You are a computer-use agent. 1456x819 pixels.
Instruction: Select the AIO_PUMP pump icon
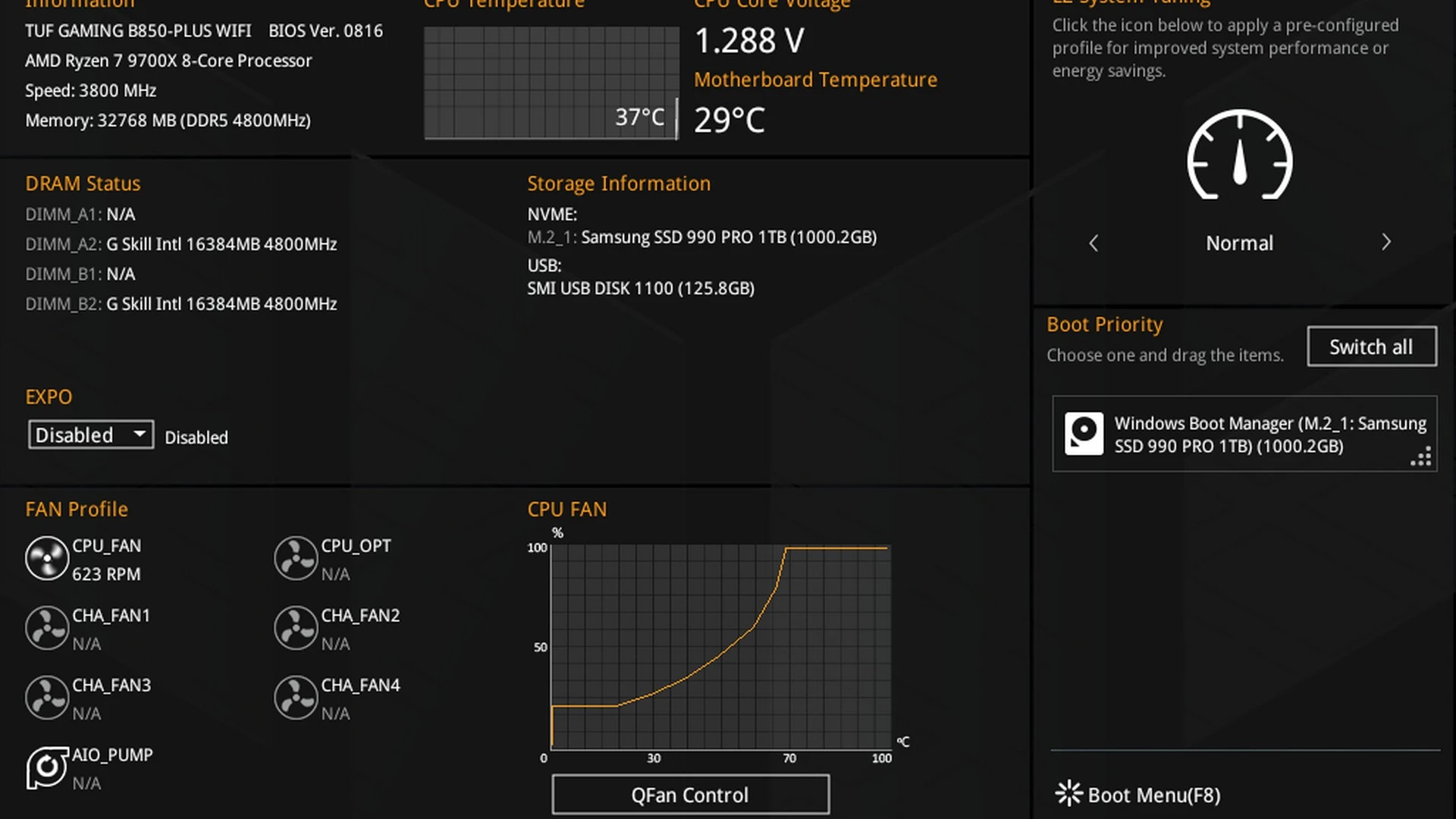coord(47,768)
